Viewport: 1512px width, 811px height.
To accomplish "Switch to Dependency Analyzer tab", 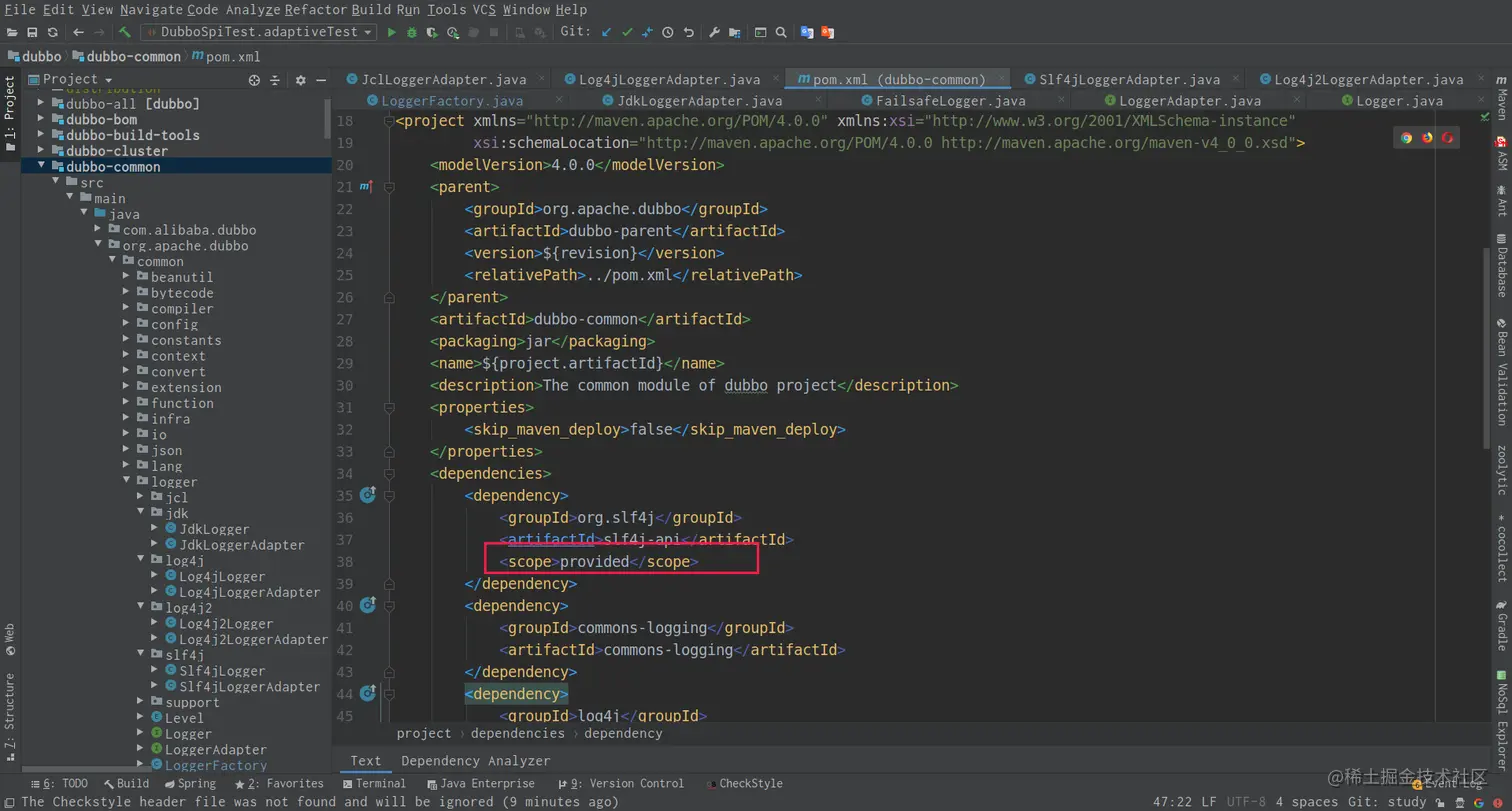I will [476, 761].
